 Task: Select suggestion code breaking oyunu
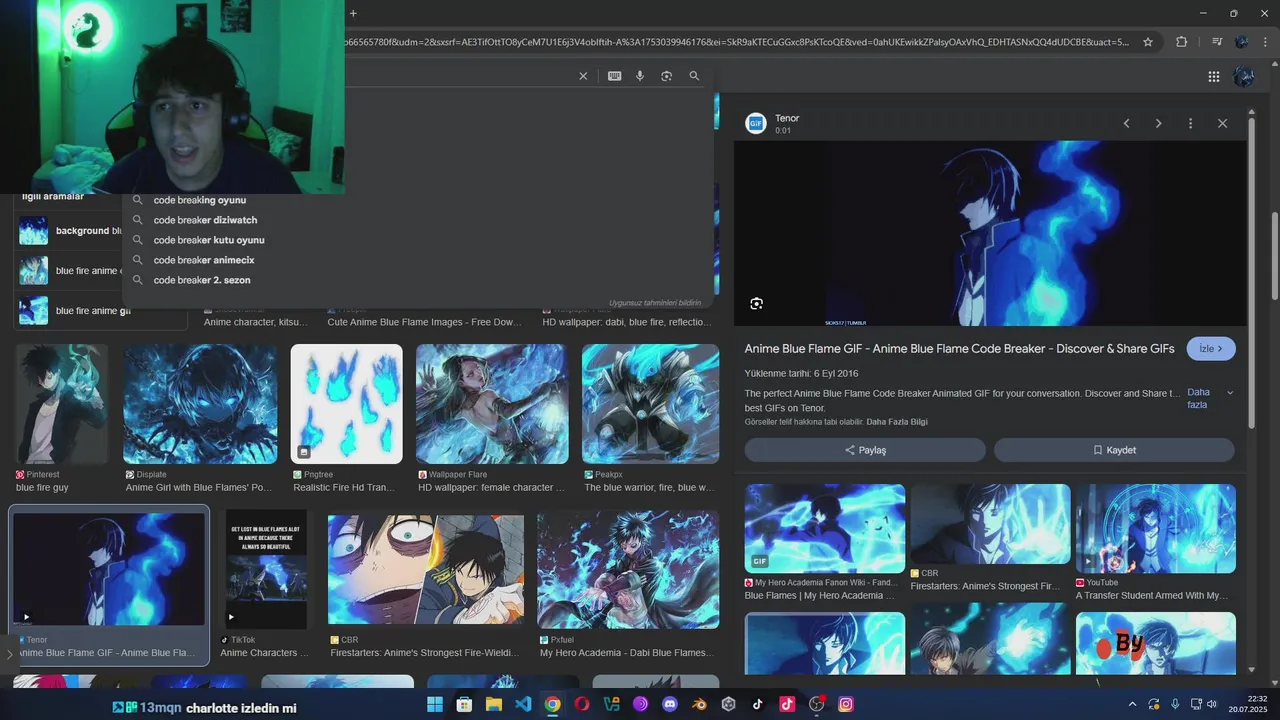click(200, 200)
